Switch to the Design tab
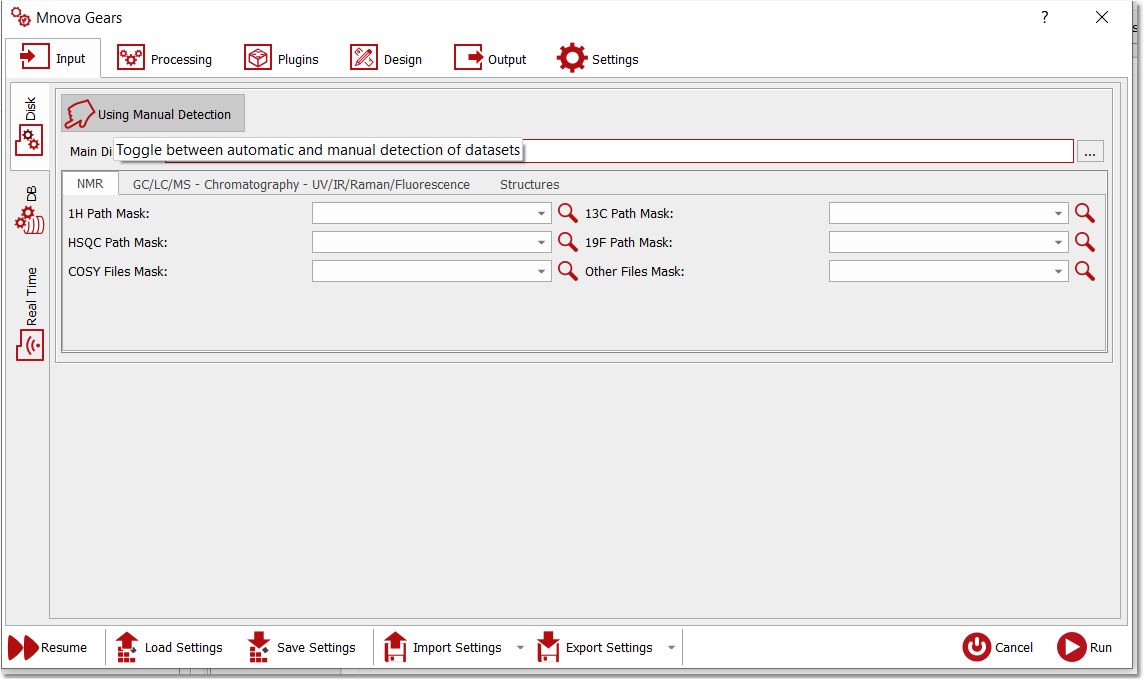Viewport: 1144px width, 681px height. pyautogui.click(x=386, y=58)
